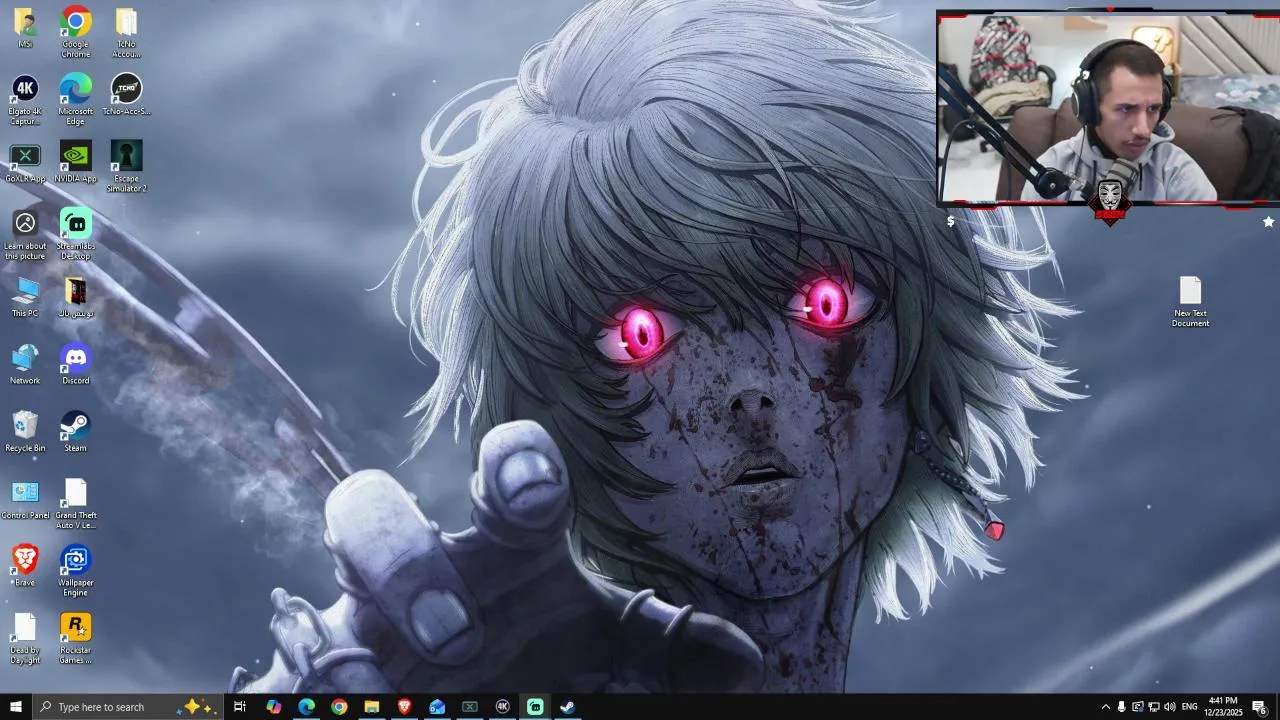Select the Network desktop icon

[x=25, y=364]
